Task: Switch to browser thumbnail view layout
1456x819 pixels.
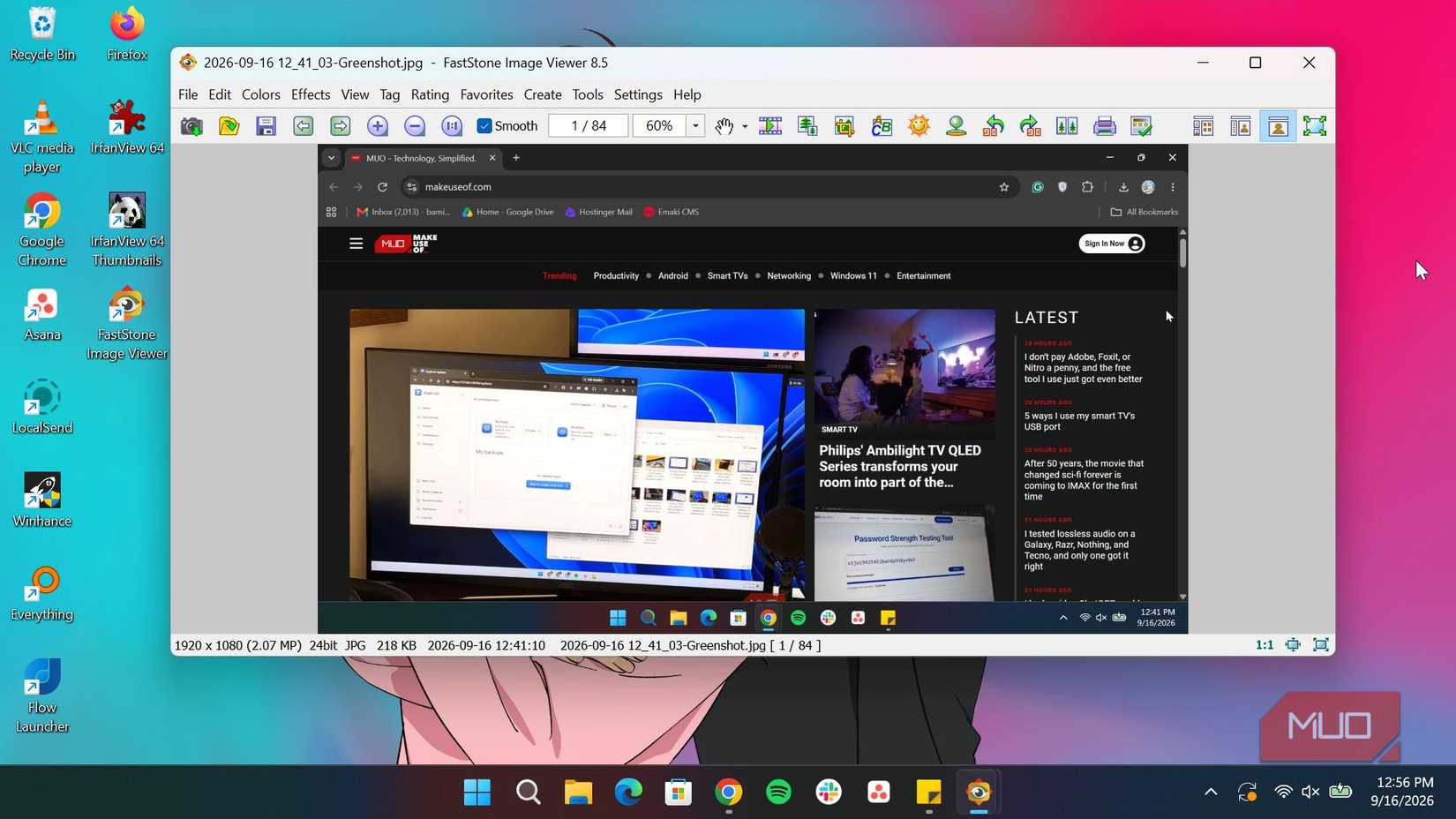Action: click(x=1203, y=126)
